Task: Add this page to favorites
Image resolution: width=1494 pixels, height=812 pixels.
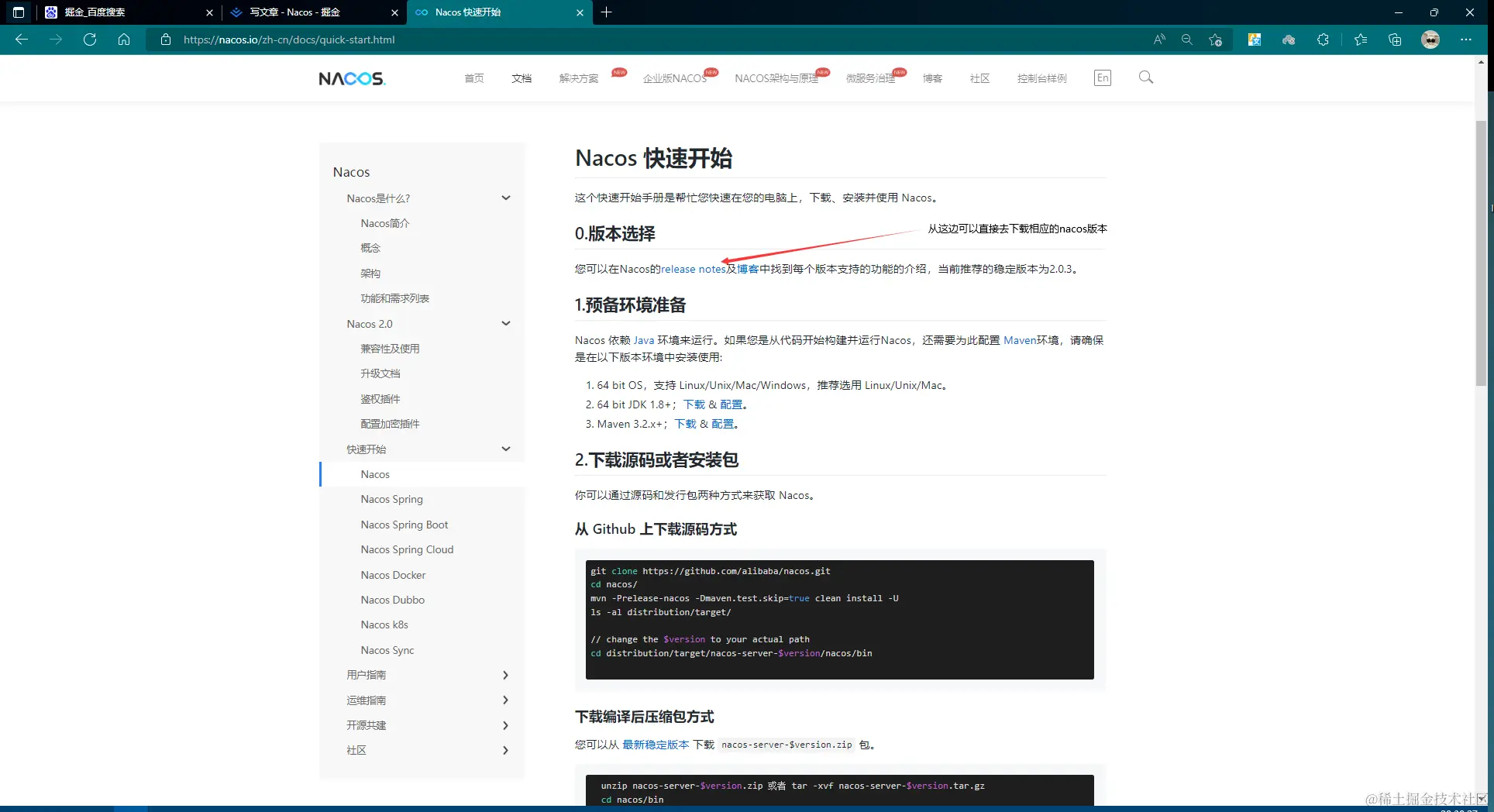Action: [x=1215, y=40]
